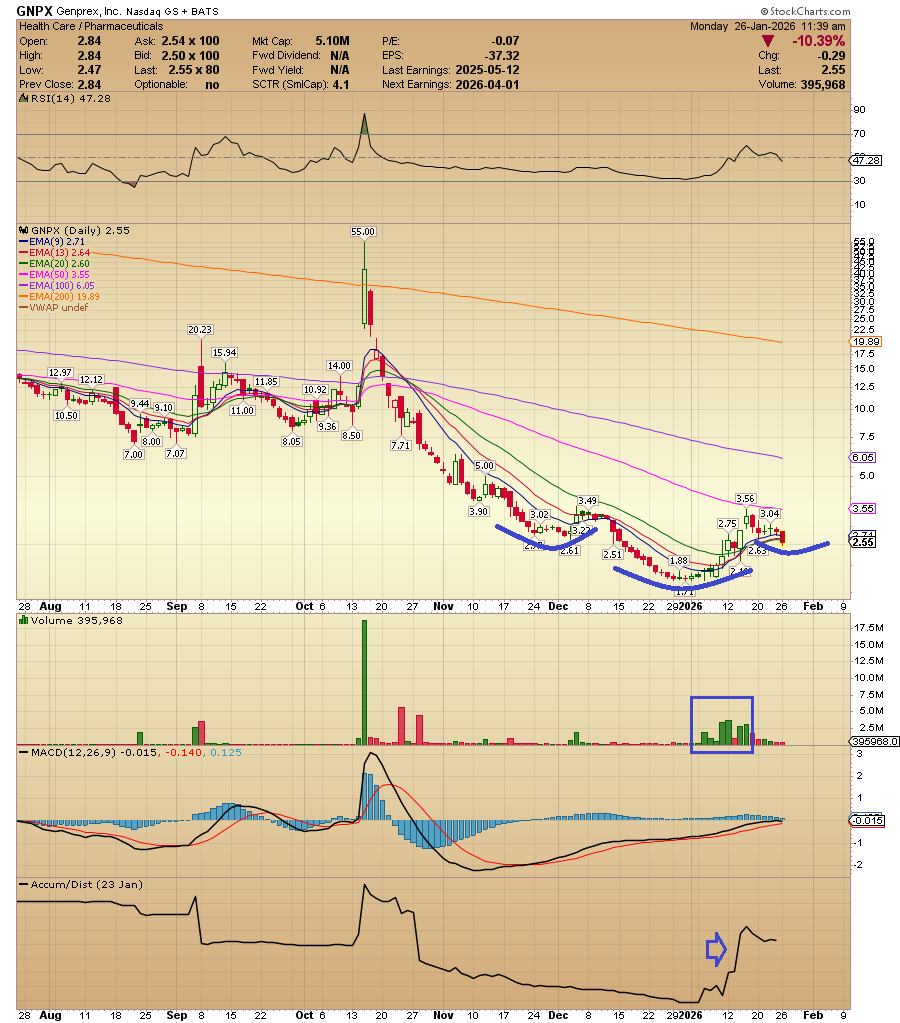Click the GNPX ticker symbol in the title
Image resolution: width=900 pixels, height=1023 pixels.
tap(35, 11)
